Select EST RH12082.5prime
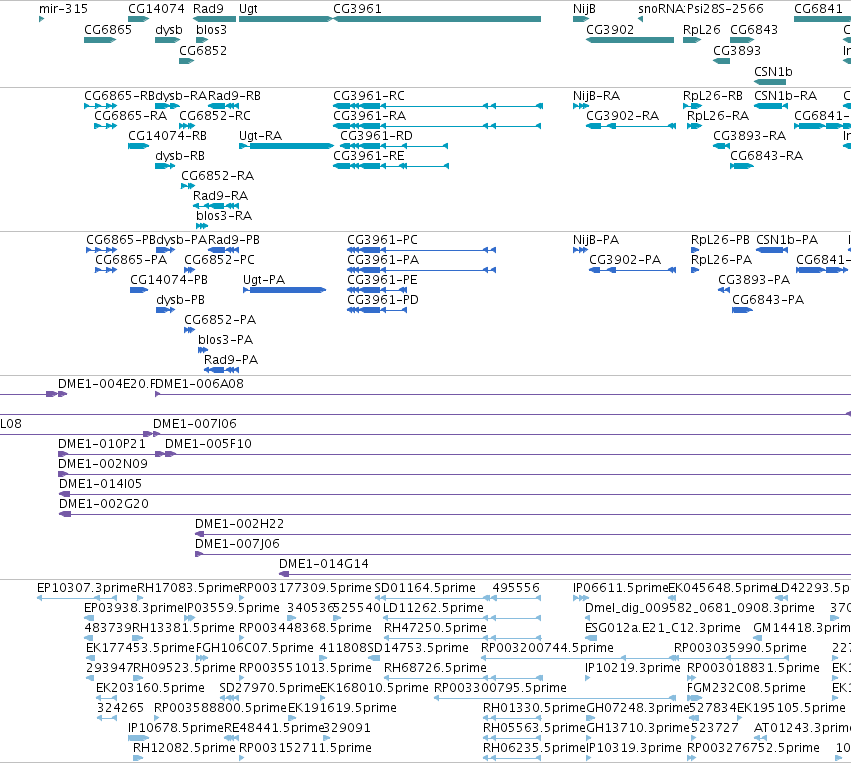Viewport: 851px width, 763px height. 138,758
